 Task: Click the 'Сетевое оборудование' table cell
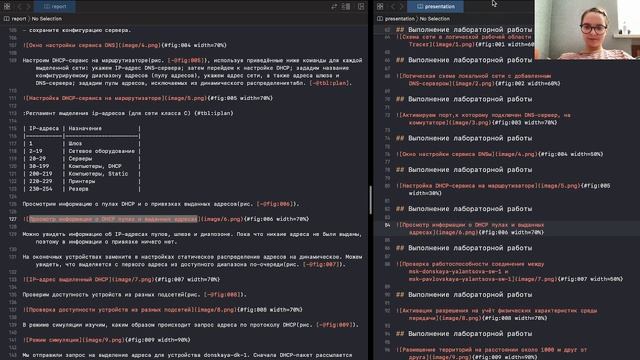click(x=102, y=151)
